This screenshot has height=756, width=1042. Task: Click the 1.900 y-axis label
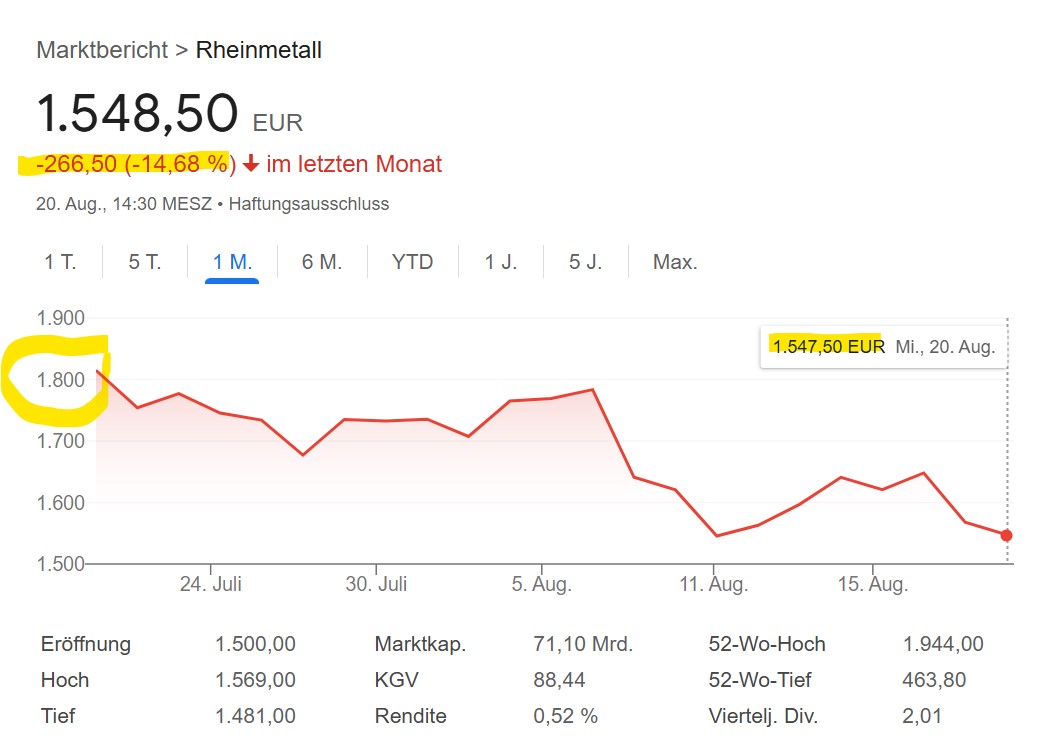60,318
